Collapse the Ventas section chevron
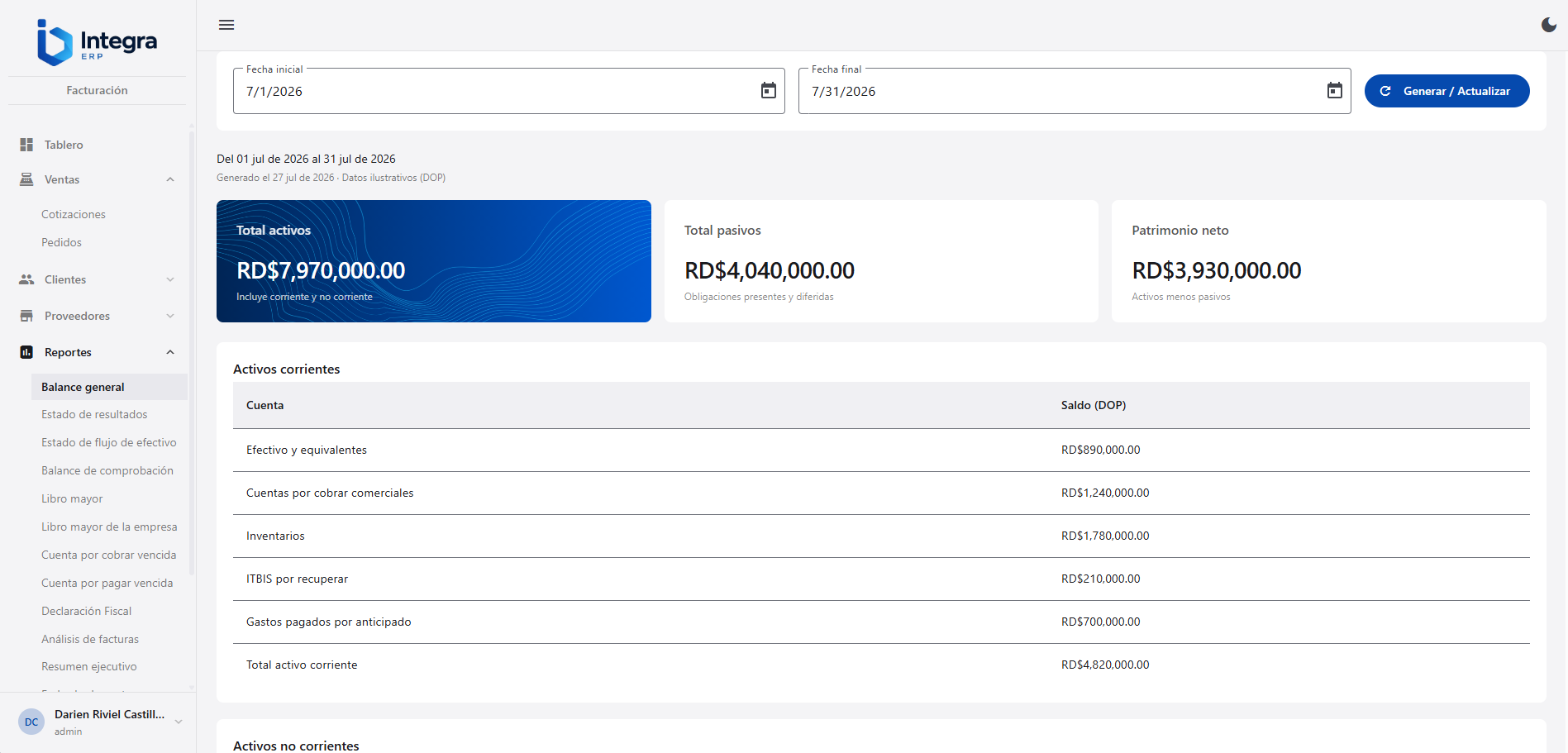This screenshot has width=1568, height=753. coord(170,179)
